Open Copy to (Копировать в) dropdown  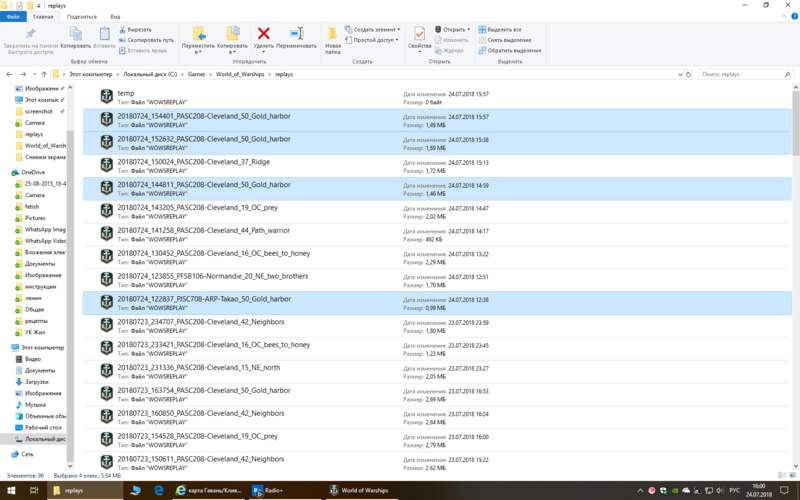(x=232, y=39)
